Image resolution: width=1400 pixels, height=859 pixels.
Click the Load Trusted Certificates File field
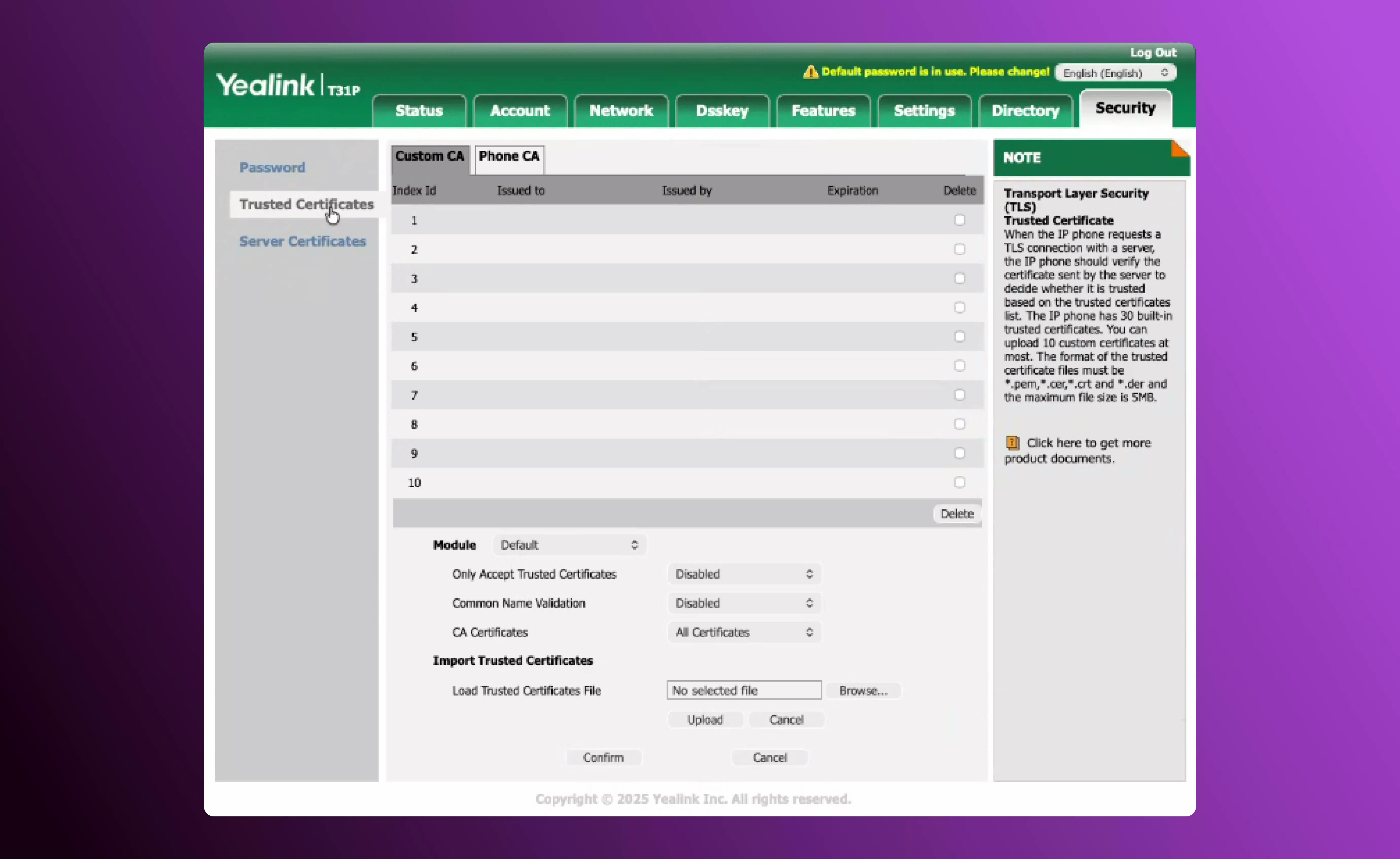(x=743, y=690)
